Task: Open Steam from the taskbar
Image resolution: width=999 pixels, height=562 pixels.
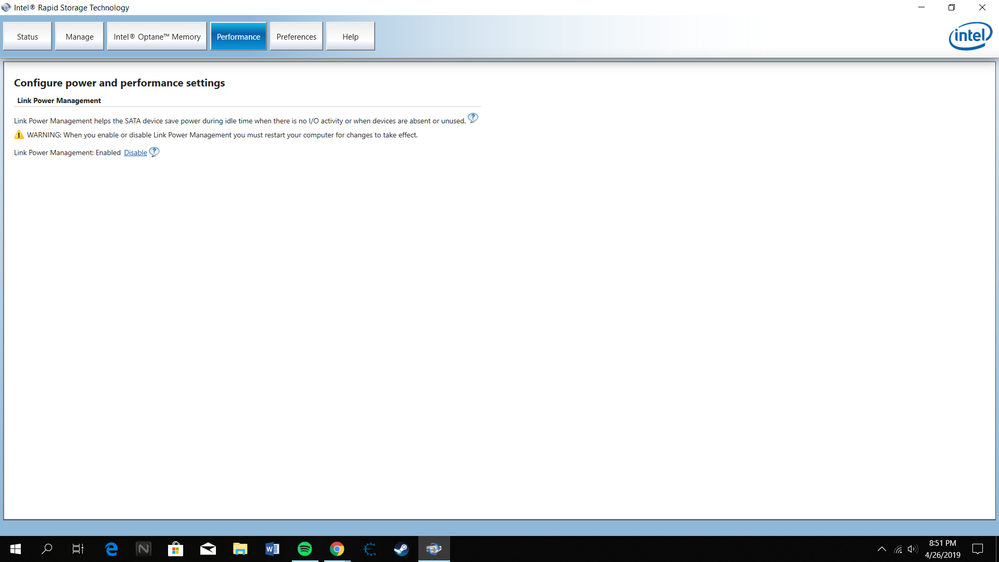Action: [x=401, y=549]
